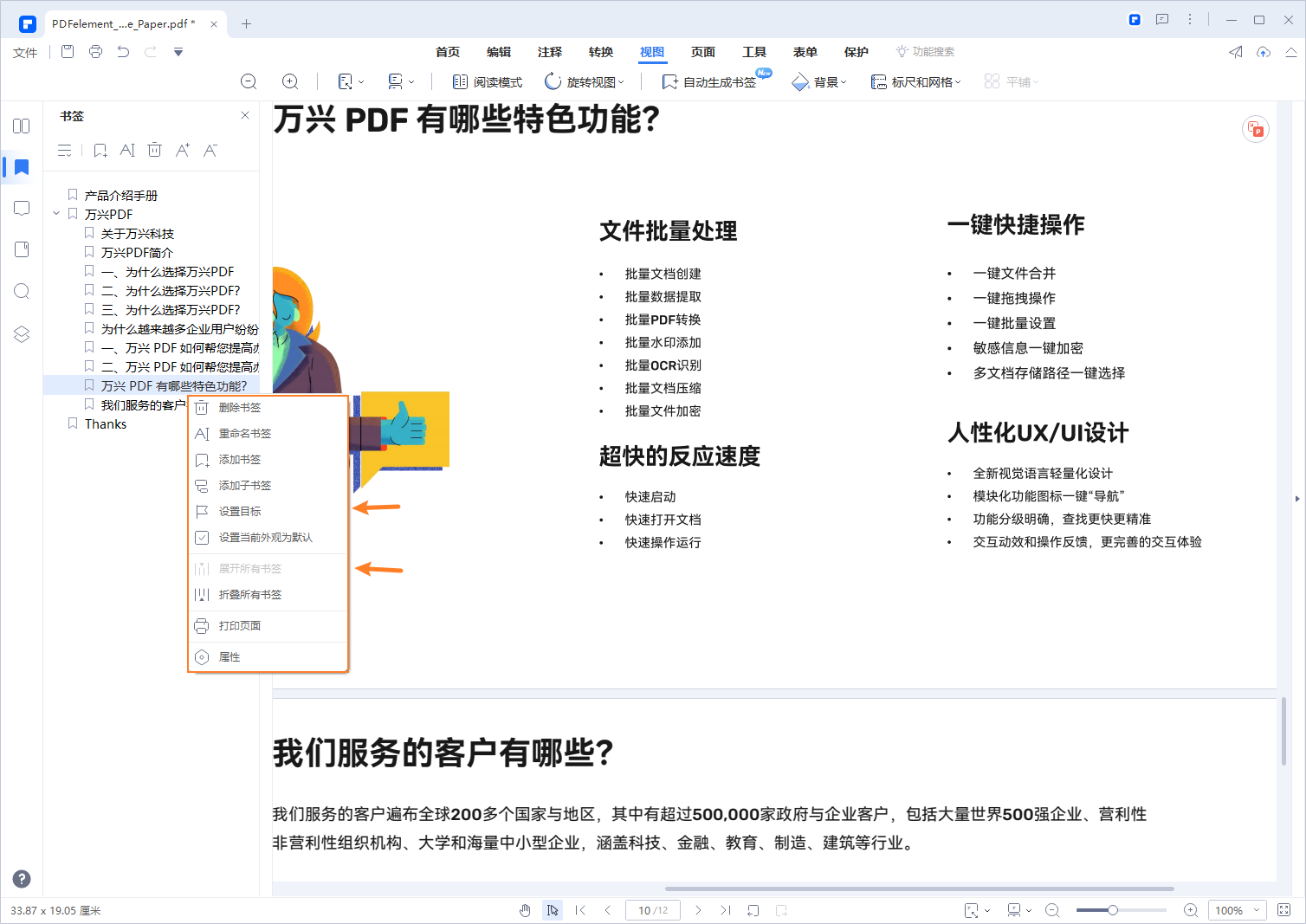Click 属性 in the context menu
This screenshot has width=1306, height=924.
point(230,656)
